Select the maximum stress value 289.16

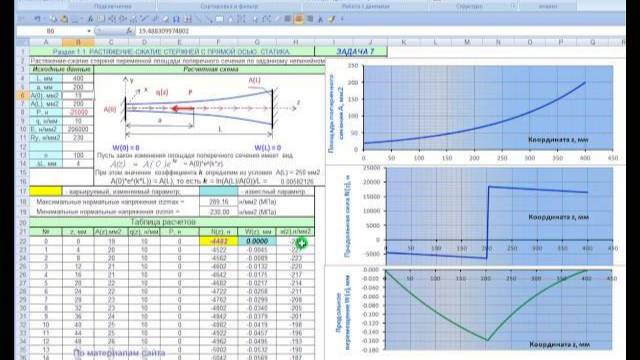[218, 202]
